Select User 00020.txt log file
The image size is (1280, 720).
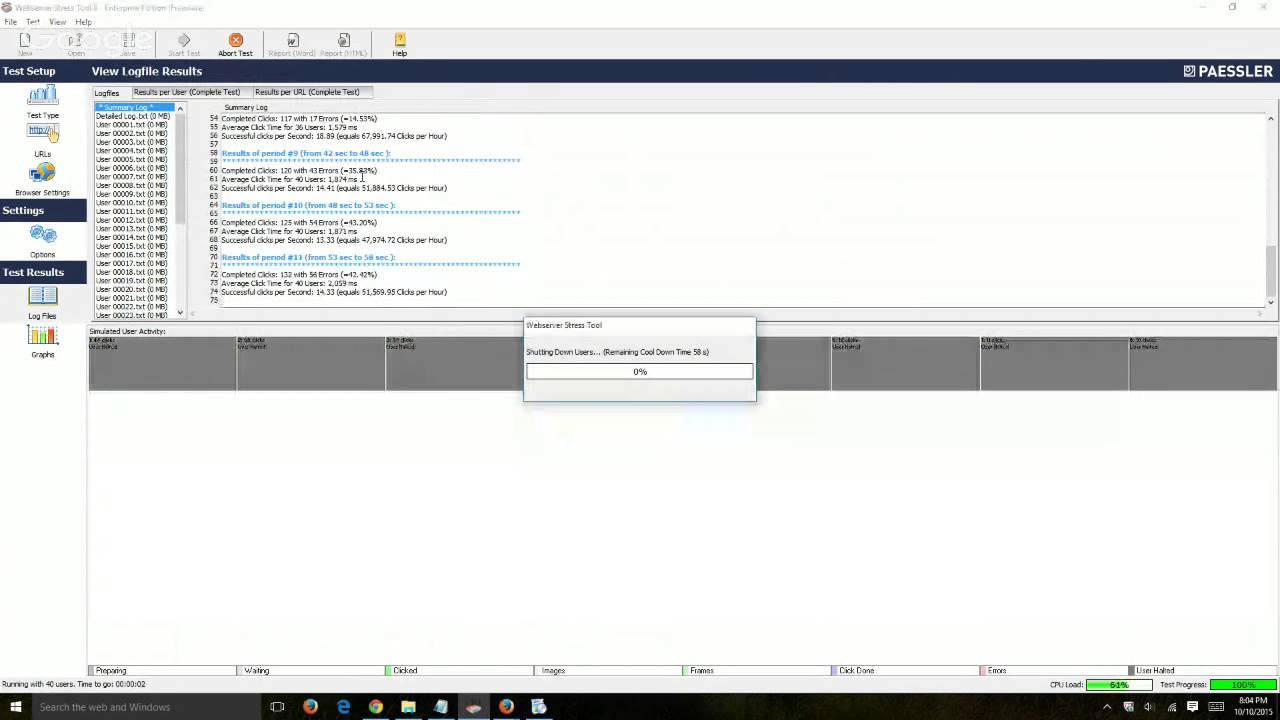pyautogui.click(x=134, y=289)
